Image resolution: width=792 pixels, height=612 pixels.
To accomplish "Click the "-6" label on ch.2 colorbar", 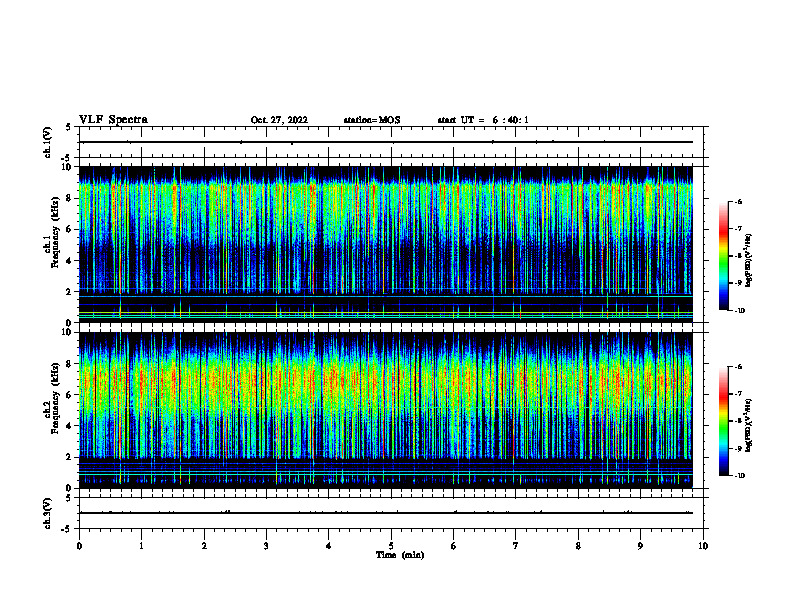I will coord(738,367).
